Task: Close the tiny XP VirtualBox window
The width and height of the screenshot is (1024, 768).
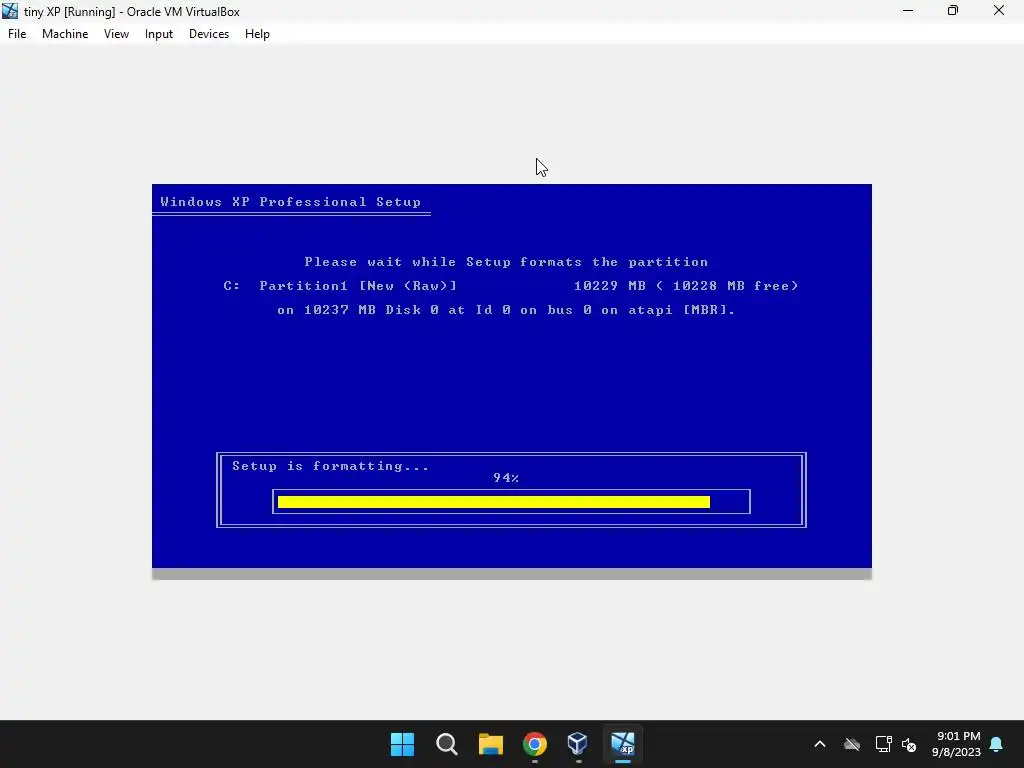Action: pos(999,11)
